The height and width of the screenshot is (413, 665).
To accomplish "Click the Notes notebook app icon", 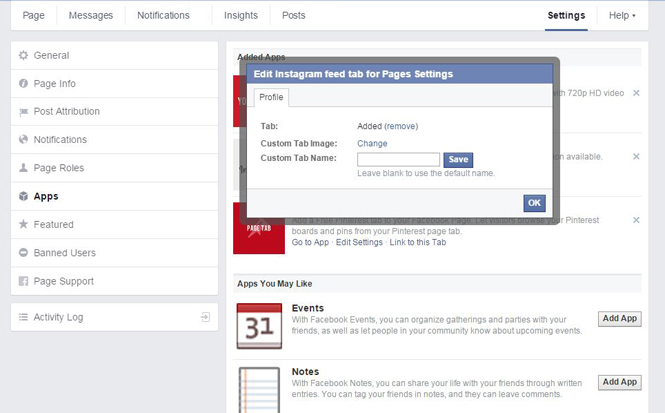I will [259, 390].
